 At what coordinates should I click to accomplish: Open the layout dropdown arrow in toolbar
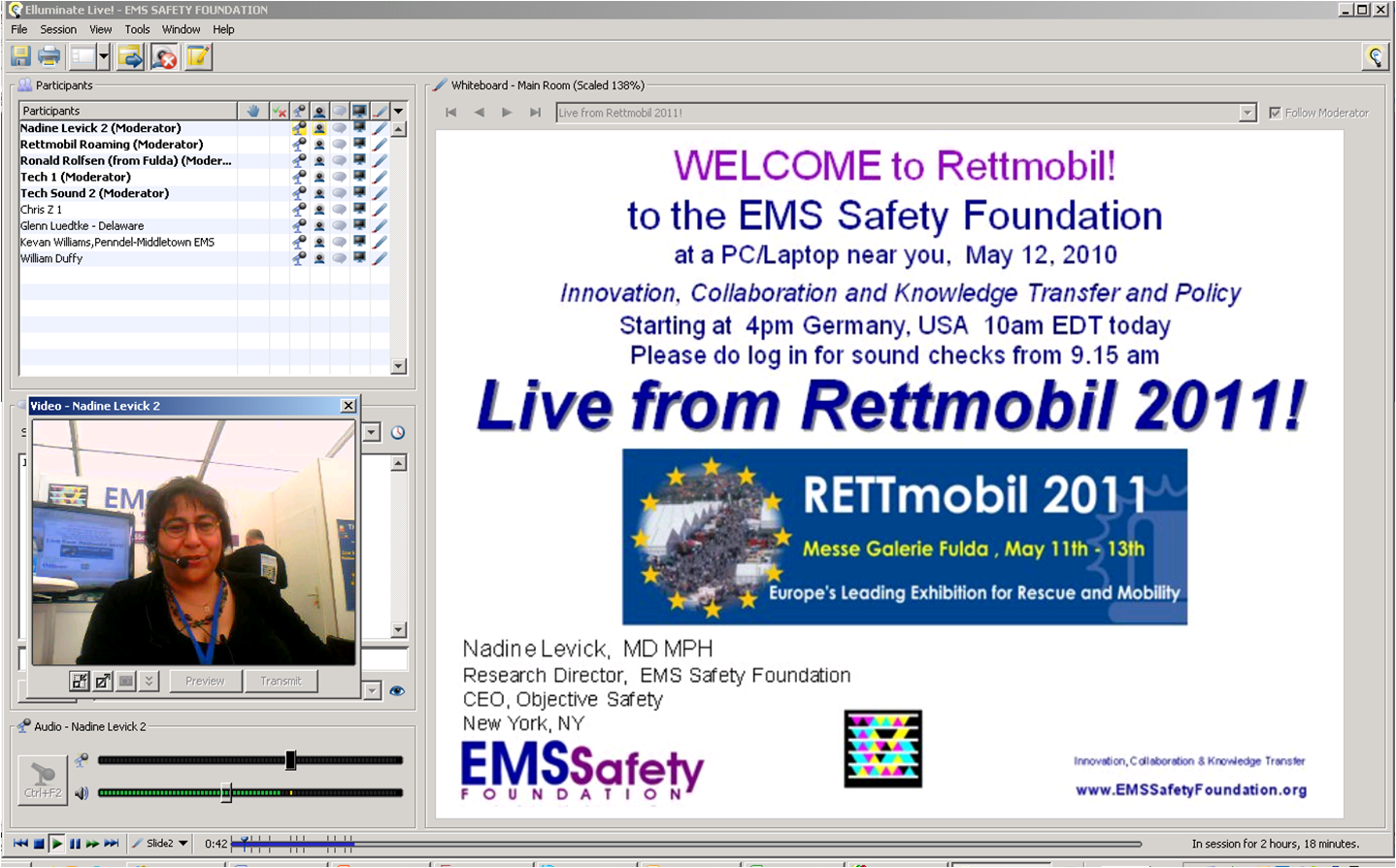point(104,57)
